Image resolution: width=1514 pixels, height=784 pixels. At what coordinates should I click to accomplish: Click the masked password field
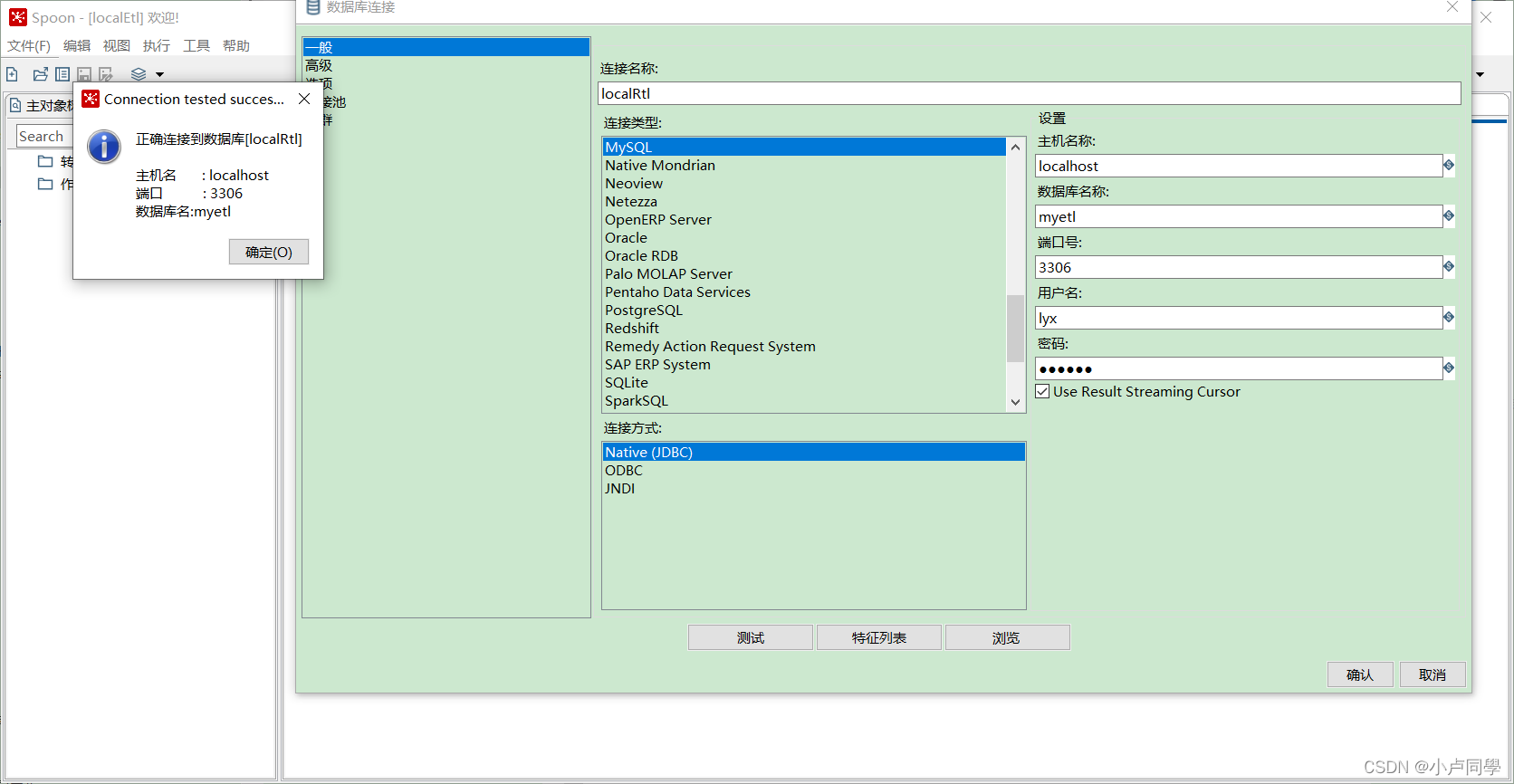click(x=1239, y=368)
